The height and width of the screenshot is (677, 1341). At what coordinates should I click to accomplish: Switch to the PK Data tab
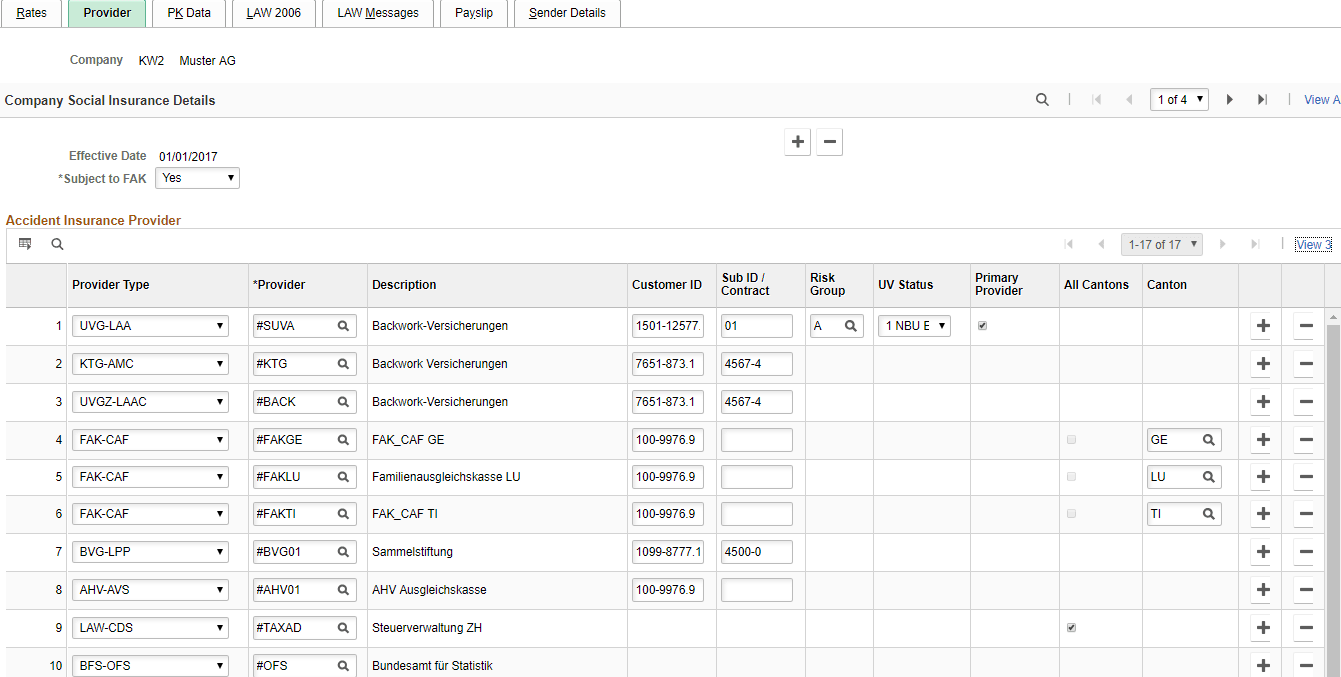pos(189,13)
